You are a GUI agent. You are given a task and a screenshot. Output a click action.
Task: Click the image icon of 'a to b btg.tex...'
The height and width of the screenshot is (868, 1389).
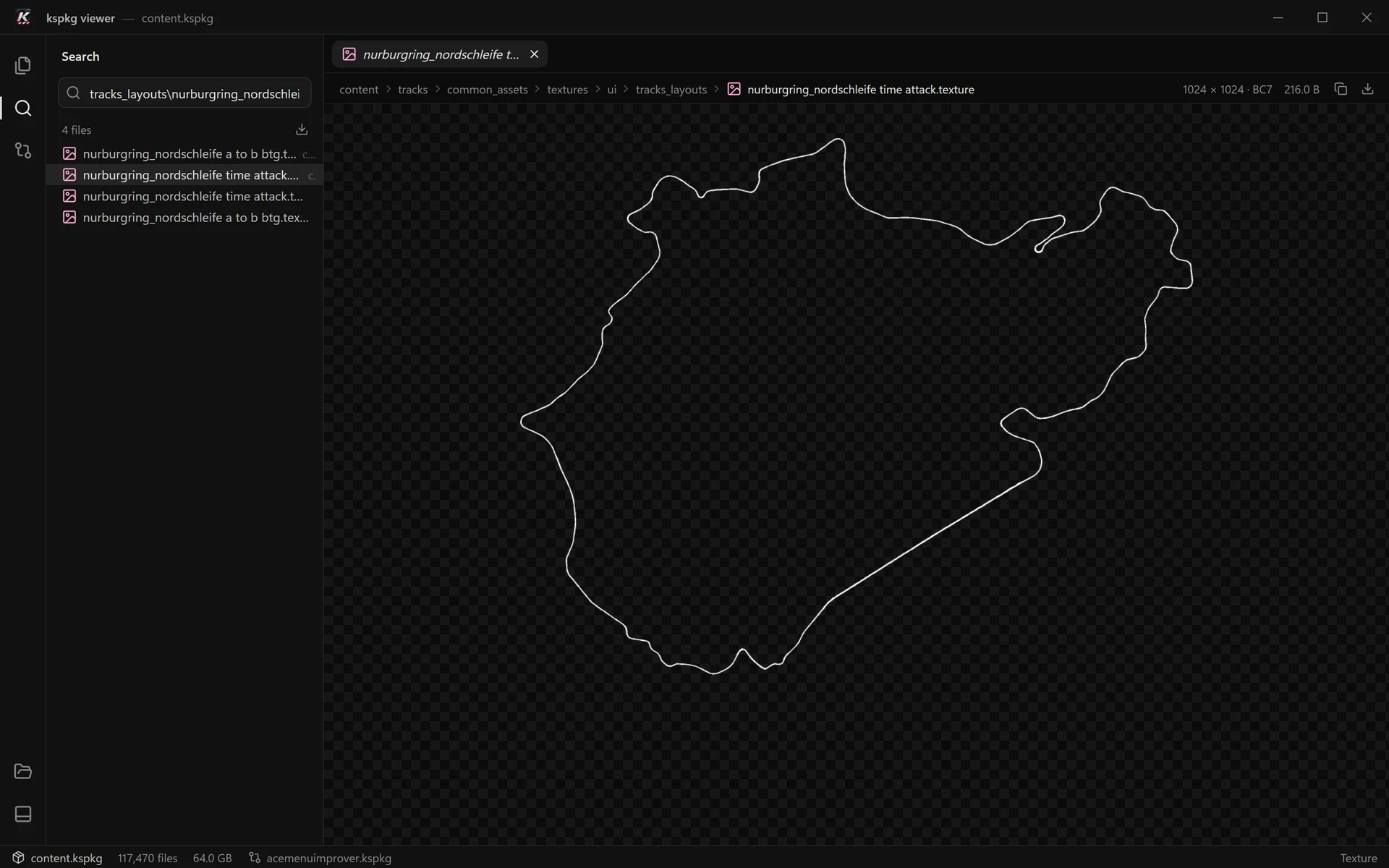69,217
